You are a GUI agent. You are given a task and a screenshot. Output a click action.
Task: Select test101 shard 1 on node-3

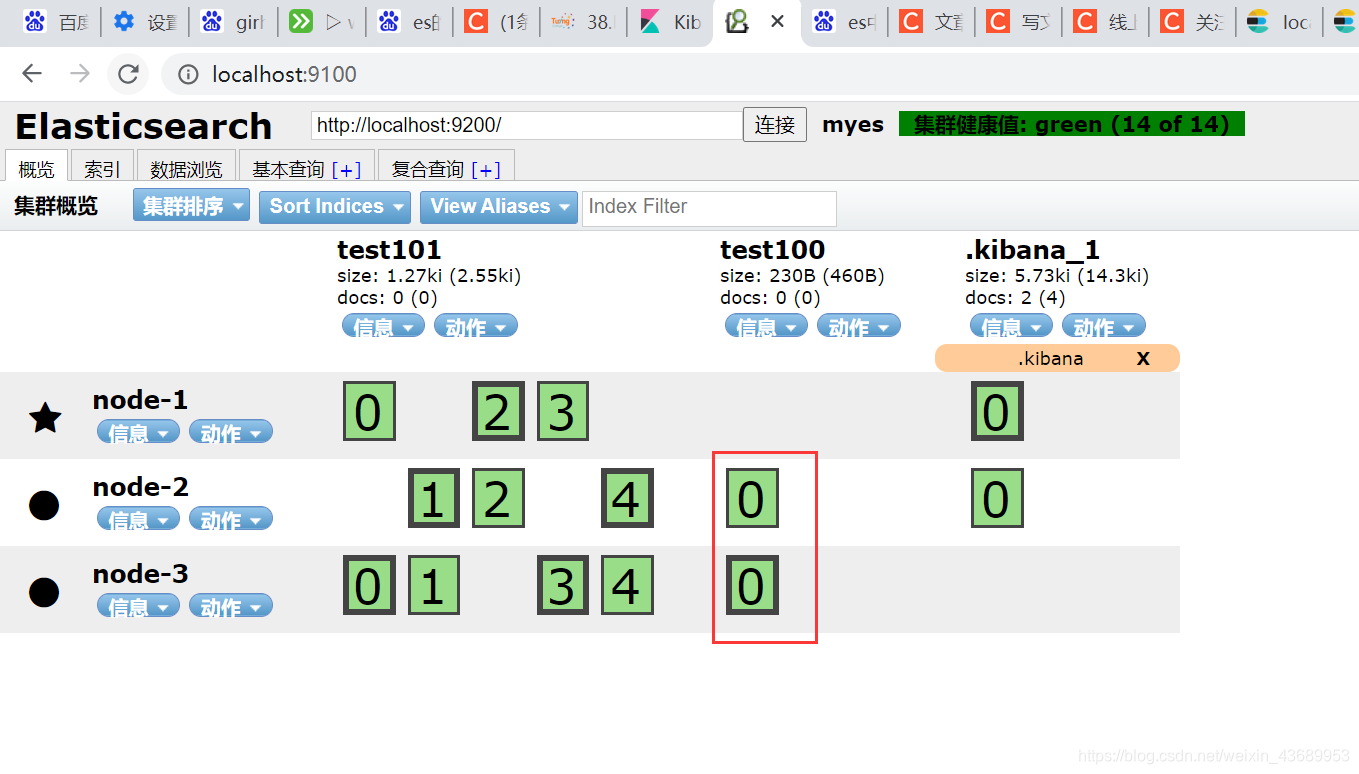tap(434, 585)
